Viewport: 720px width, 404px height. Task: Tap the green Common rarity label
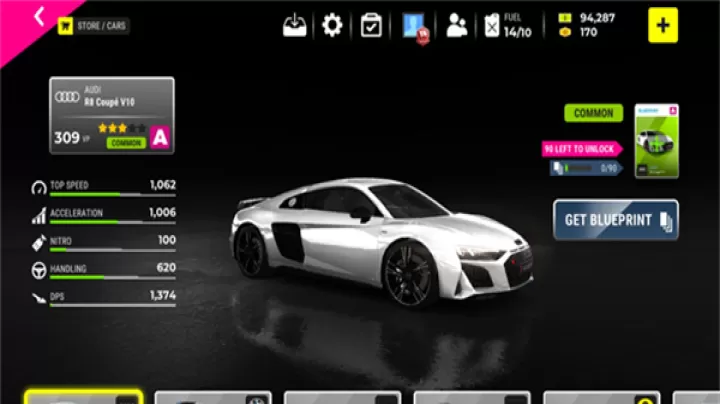pyautogui.click(x=593, y=113)
